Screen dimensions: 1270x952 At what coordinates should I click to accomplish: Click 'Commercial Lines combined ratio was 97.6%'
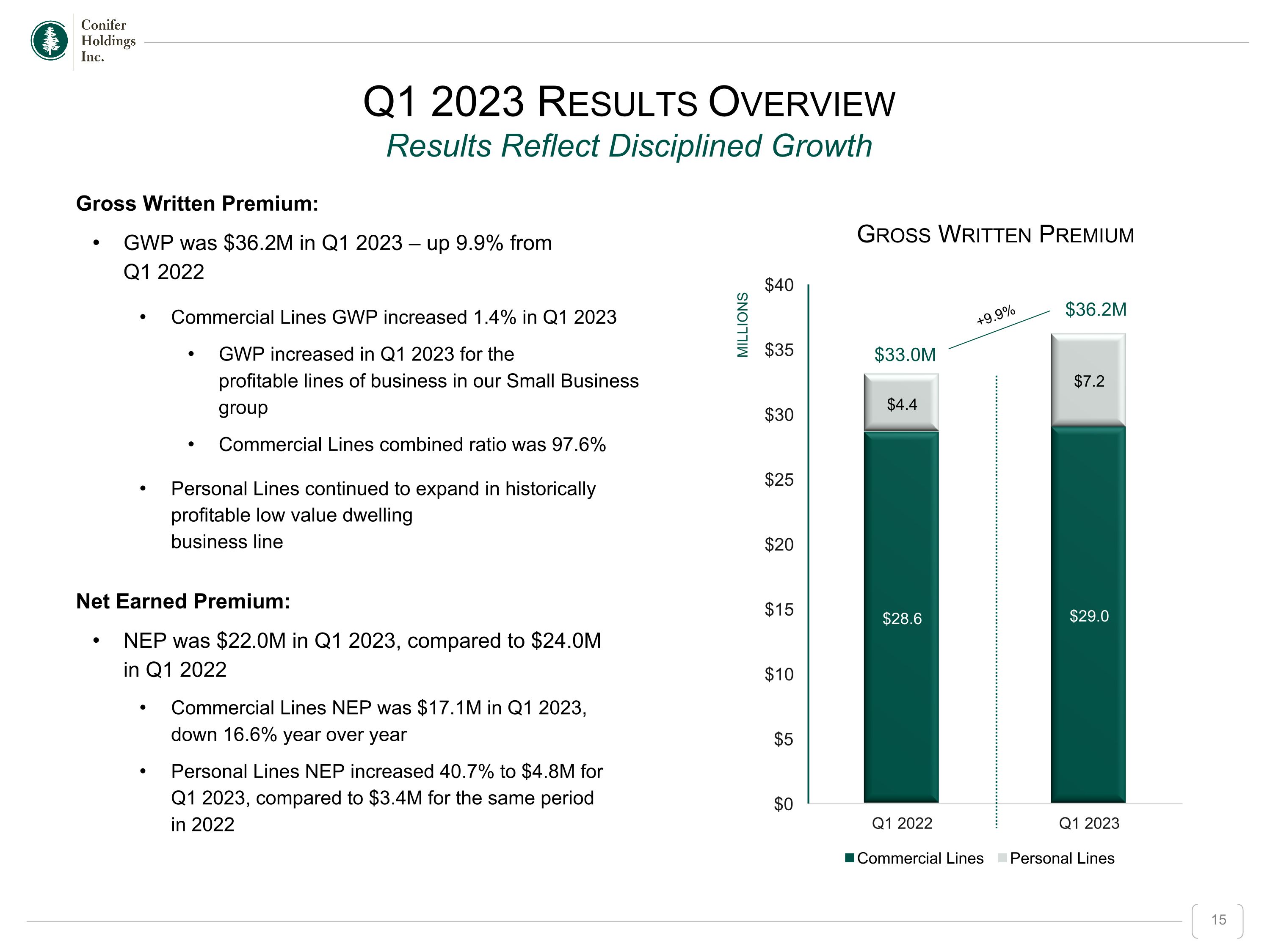coord(412,445)
